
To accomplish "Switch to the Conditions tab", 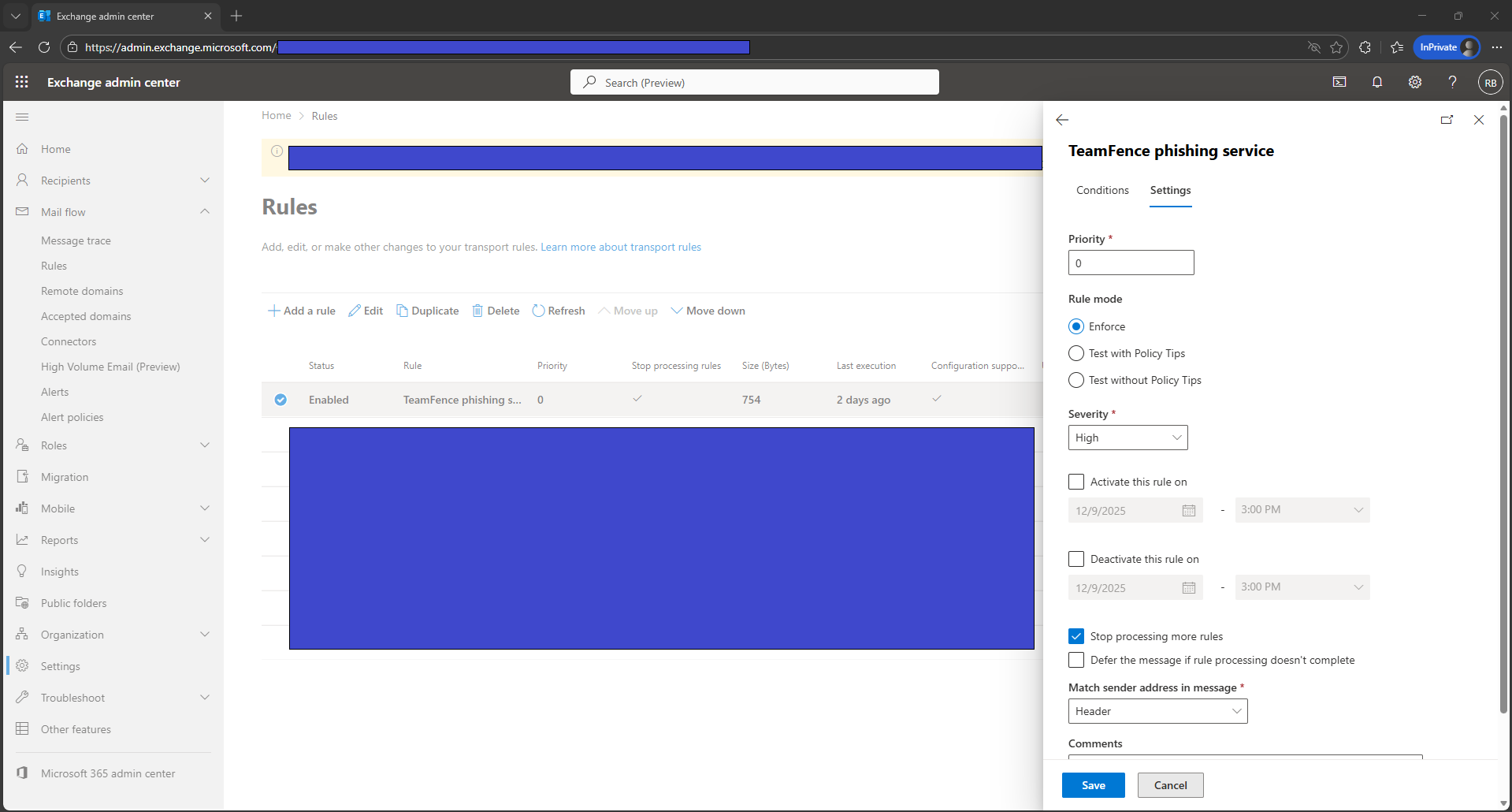I will 1102,190.
